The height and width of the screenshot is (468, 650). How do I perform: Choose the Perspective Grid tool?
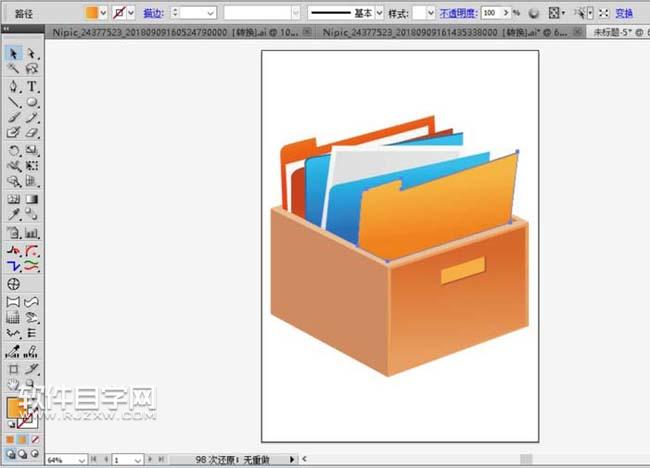point(32,181)
